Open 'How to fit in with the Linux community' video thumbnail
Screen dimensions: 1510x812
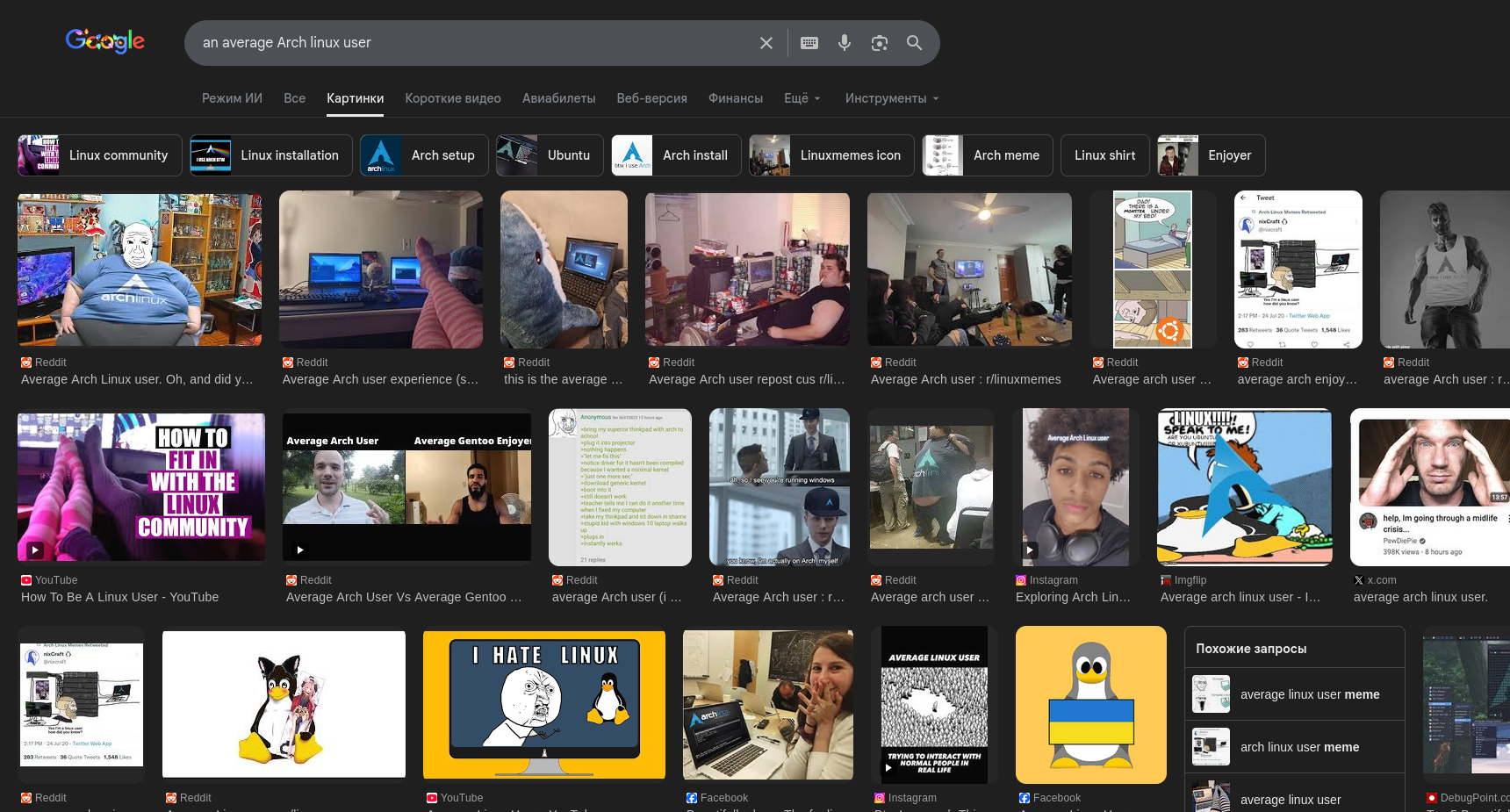[141, 487]
